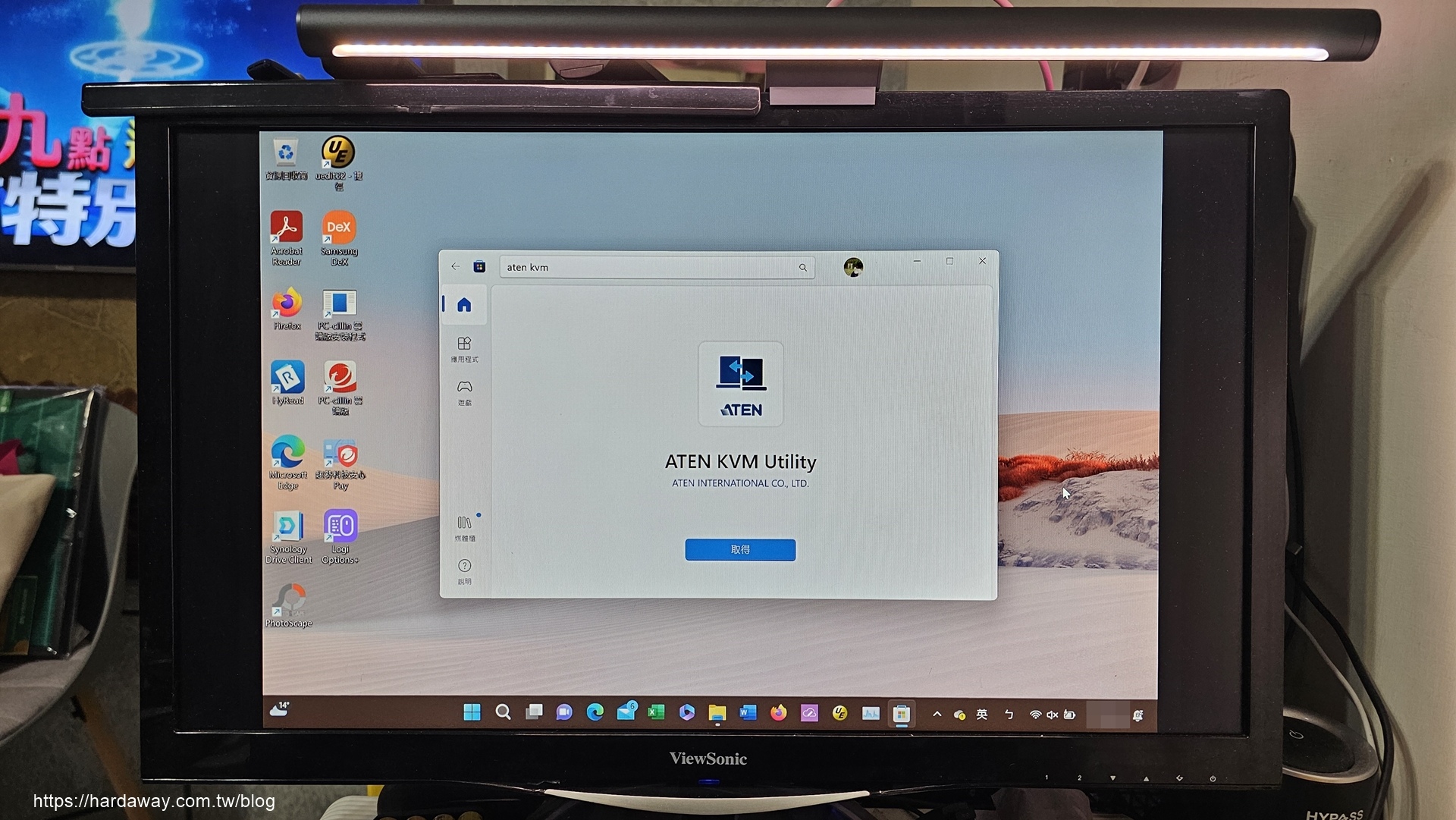1456x820 pixels.
Task: Open the Apps (應用程式) section in sidebar
Action: pyautogui.click(x=464, y=349)
